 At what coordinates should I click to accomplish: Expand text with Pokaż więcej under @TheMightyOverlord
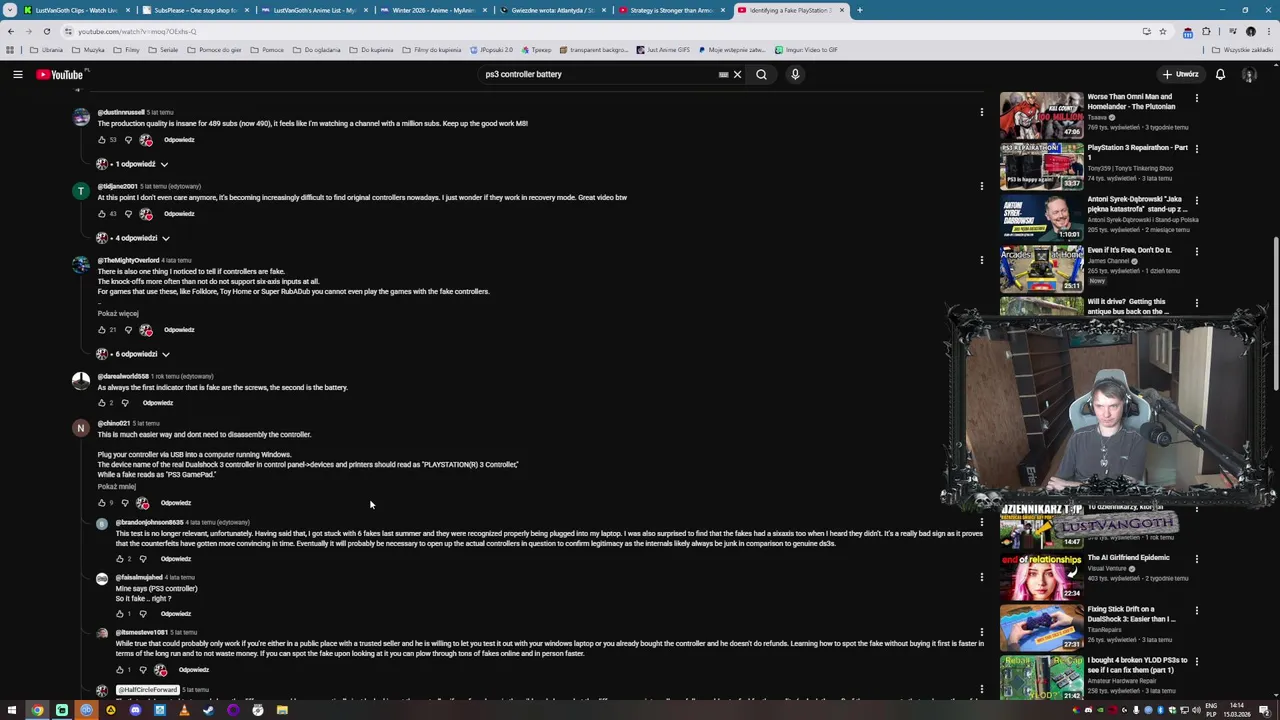pyautogui.click(x=118, y=313)
